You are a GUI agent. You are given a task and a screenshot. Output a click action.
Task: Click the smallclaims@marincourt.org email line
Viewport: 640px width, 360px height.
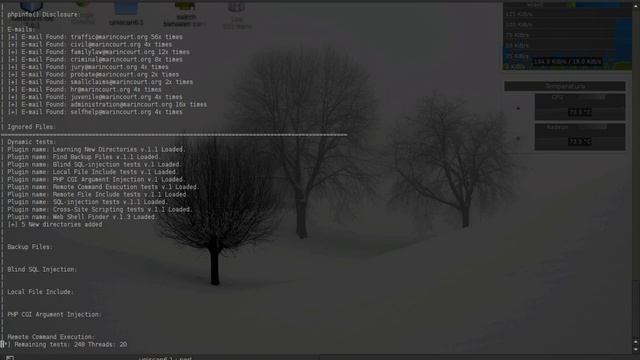pos(100,82)
